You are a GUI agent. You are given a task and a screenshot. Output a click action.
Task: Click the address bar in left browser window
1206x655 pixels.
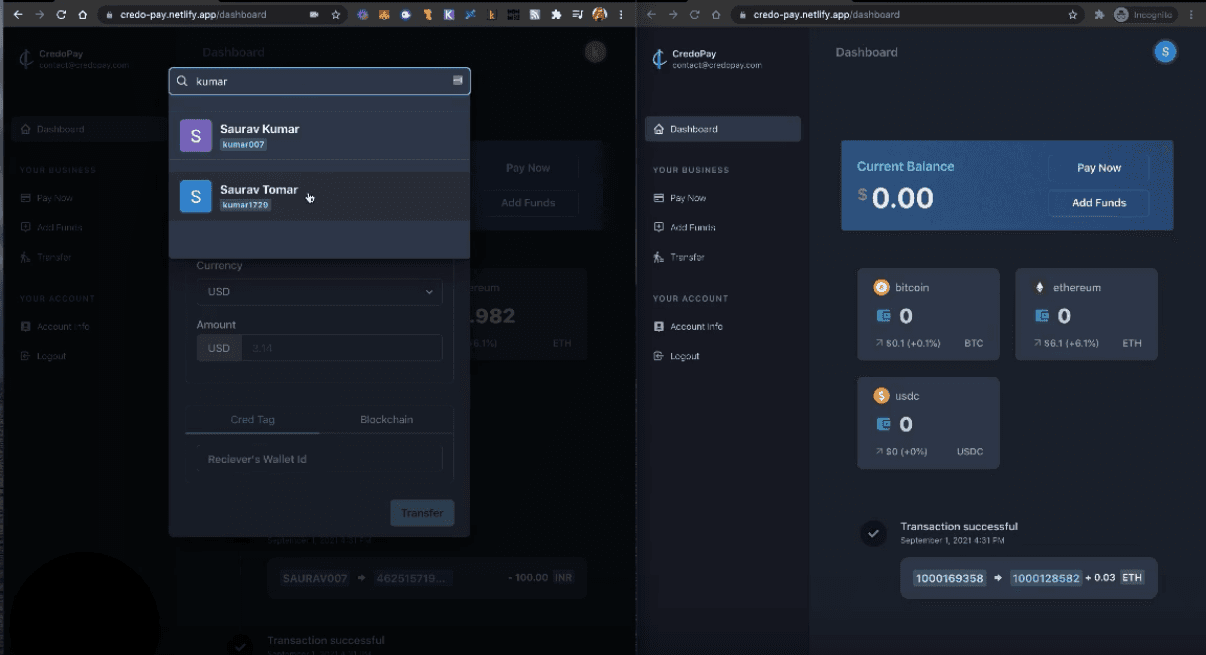click(223, 15)
